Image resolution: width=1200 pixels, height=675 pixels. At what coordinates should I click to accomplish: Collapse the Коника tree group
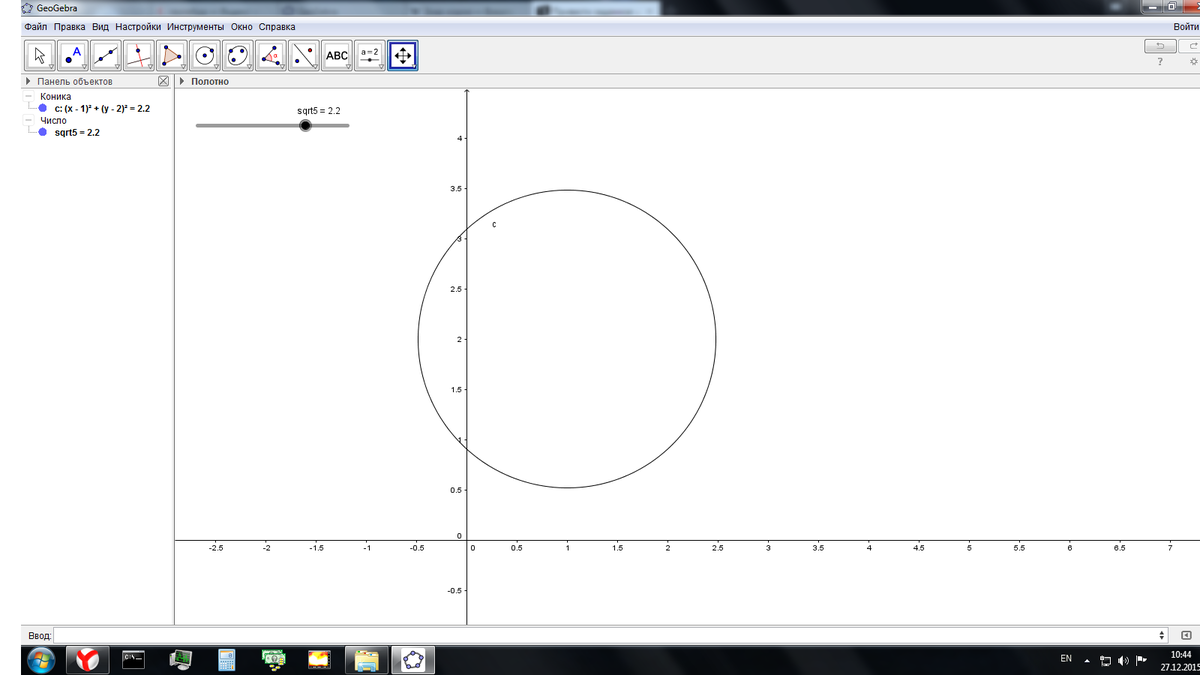pos(29,97)
